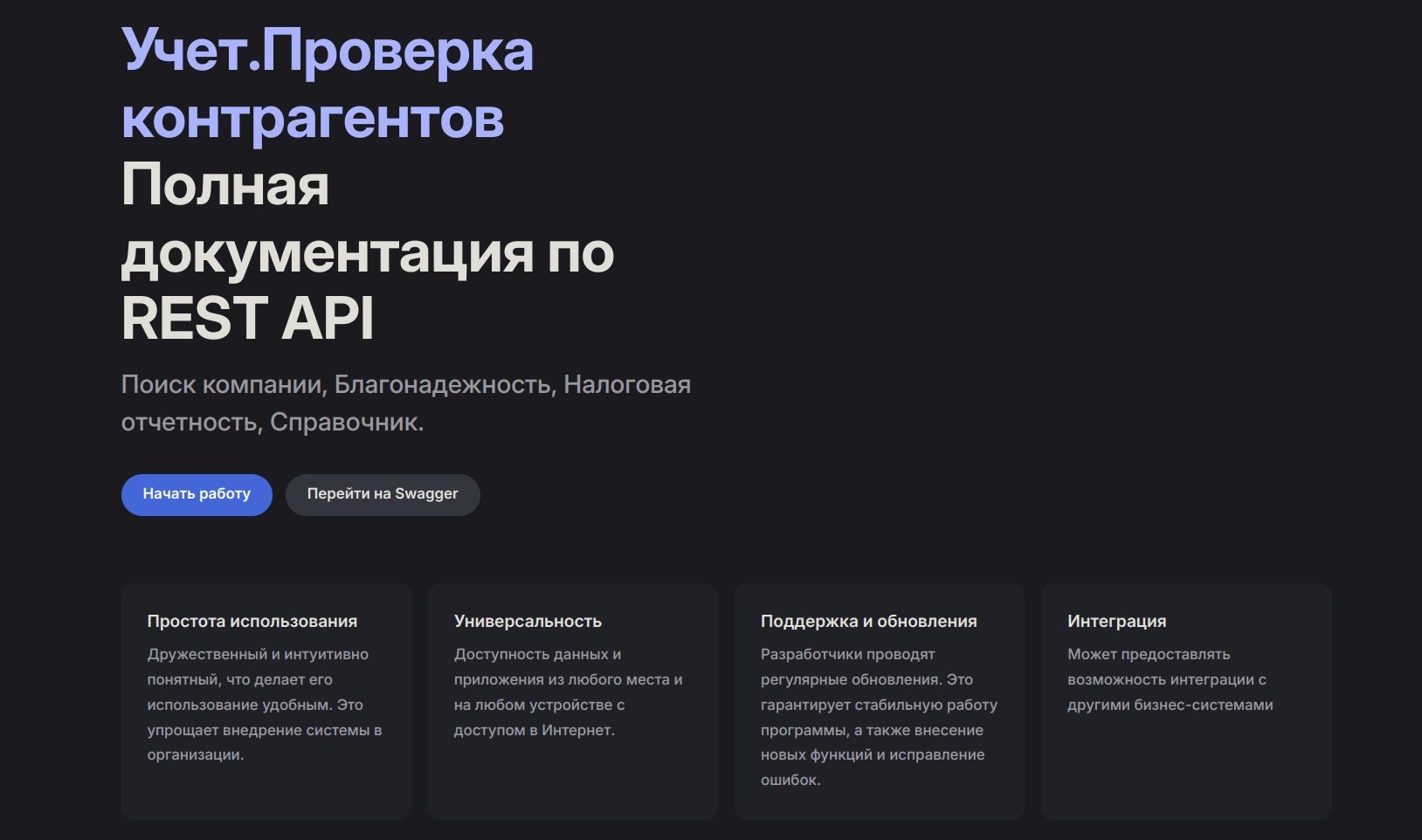This screenshot has height=840, width=1422.
Task: Click the description starting "Доступность данных и"
Action: [568, 692]
